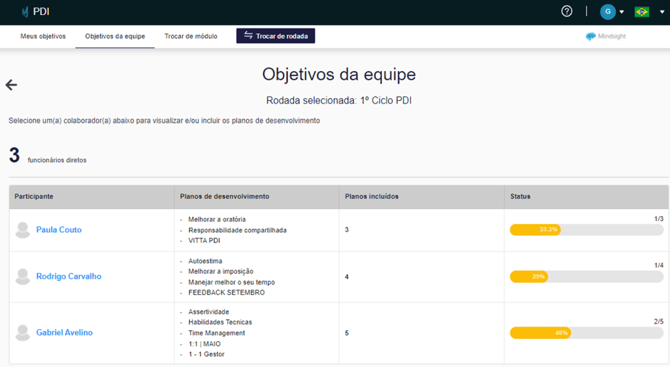
Task: Select the plan 'FEEDBACK SETEMBRO'
Action: coord(226,293)
